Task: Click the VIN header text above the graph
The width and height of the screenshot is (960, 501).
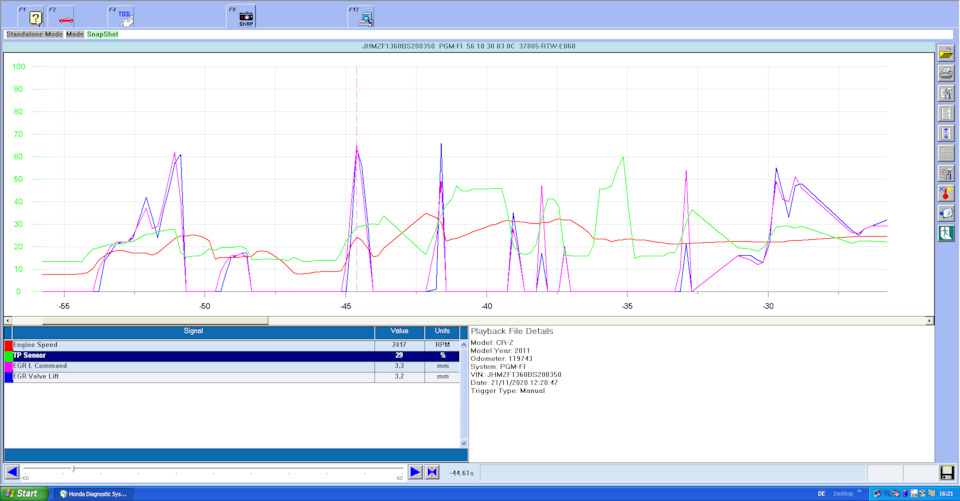Action: pyautogui.click(x=468, y=46)
